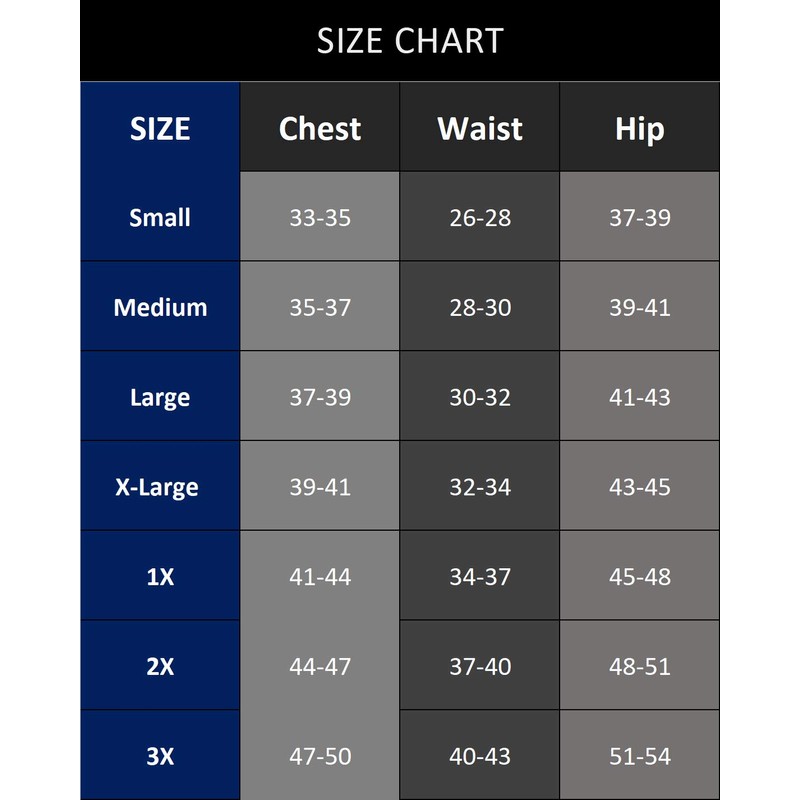The height and width of the screenshot is (800, 800).
Task: Click the Large hip value 41-43
Action: click(640, 397)
